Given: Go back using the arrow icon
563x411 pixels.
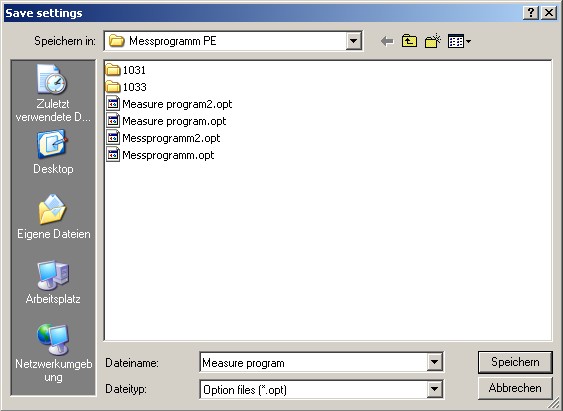Looking at the screenshot, I should click(387, 41).
